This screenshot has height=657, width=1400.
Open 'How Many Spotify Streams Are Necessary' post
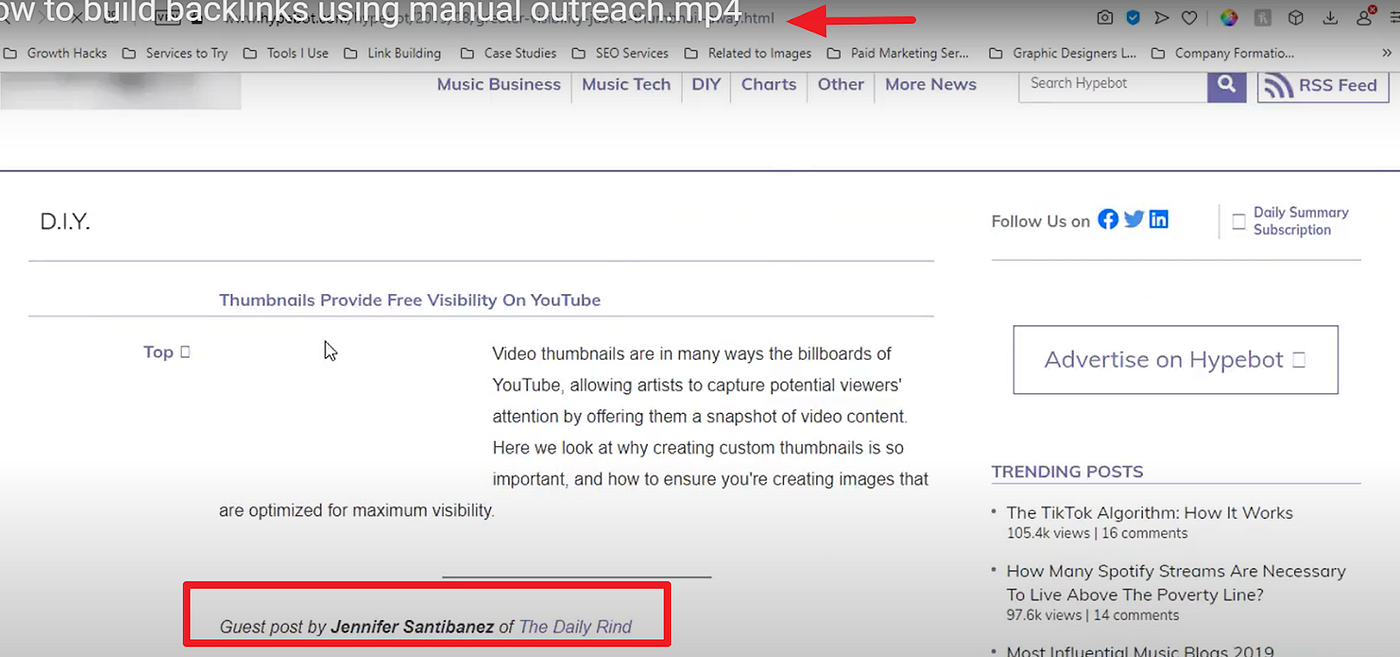pos(1176,583)
